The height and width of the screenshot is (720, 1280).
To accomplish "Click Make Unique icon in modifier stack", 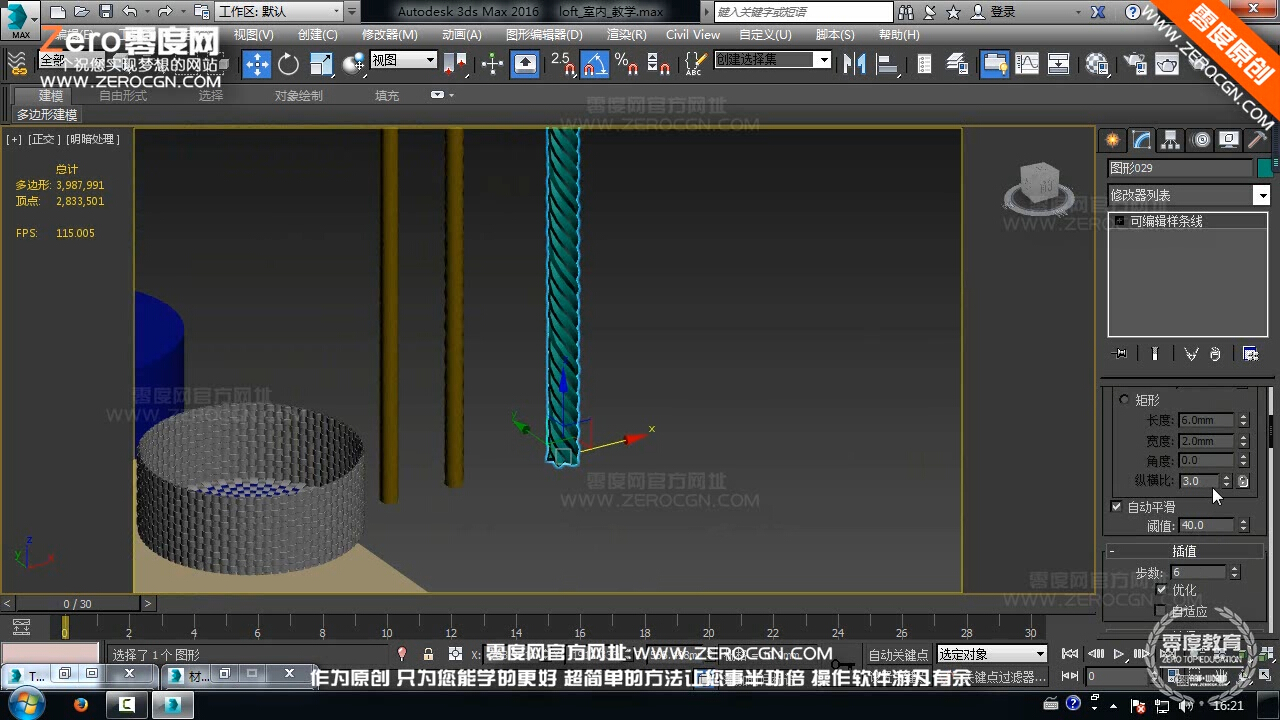I will [1191, 354].
